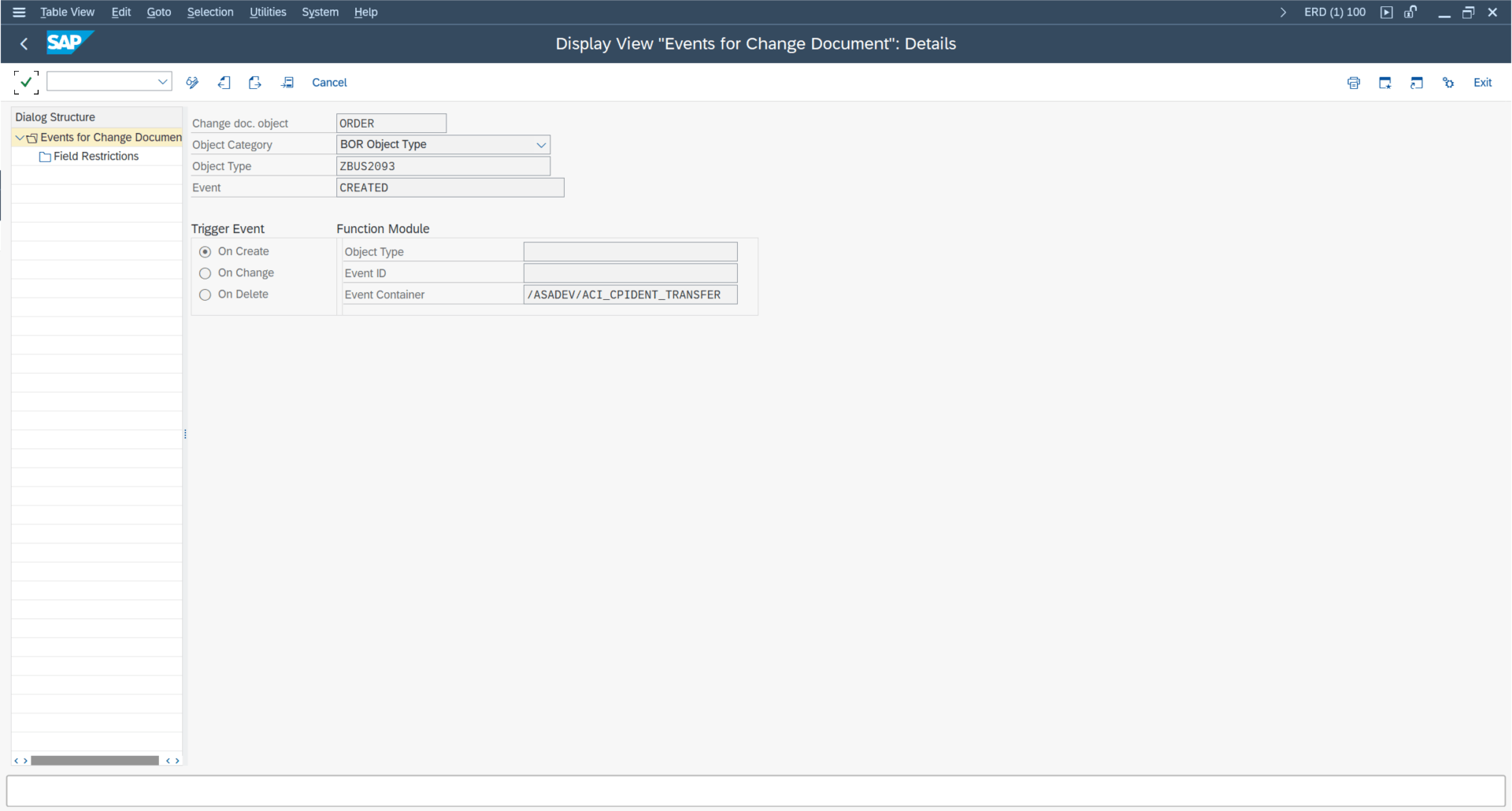Click the Function Module heading
This screenshot has height=811, width=1512.
pyautogui.click(x=383, y=229)
